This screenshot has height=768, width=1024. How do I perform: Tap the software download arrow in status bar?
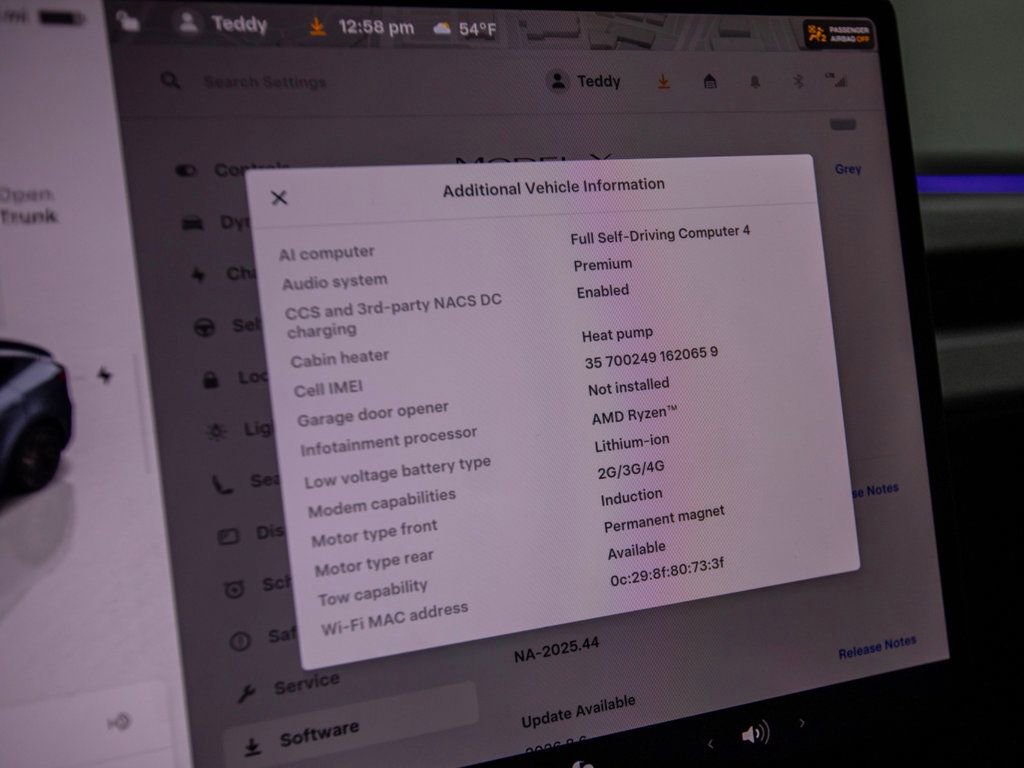(x=317, y=27)
